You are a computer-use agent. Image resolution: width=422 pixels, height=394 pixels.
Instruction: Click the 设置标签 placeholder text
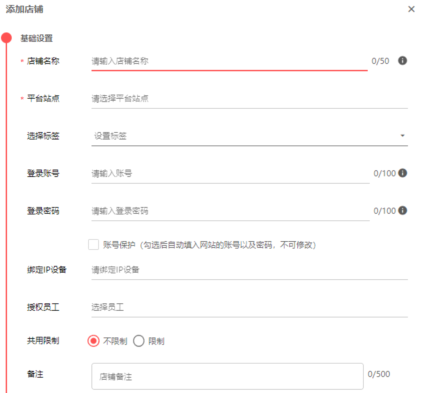pos(110,136)
